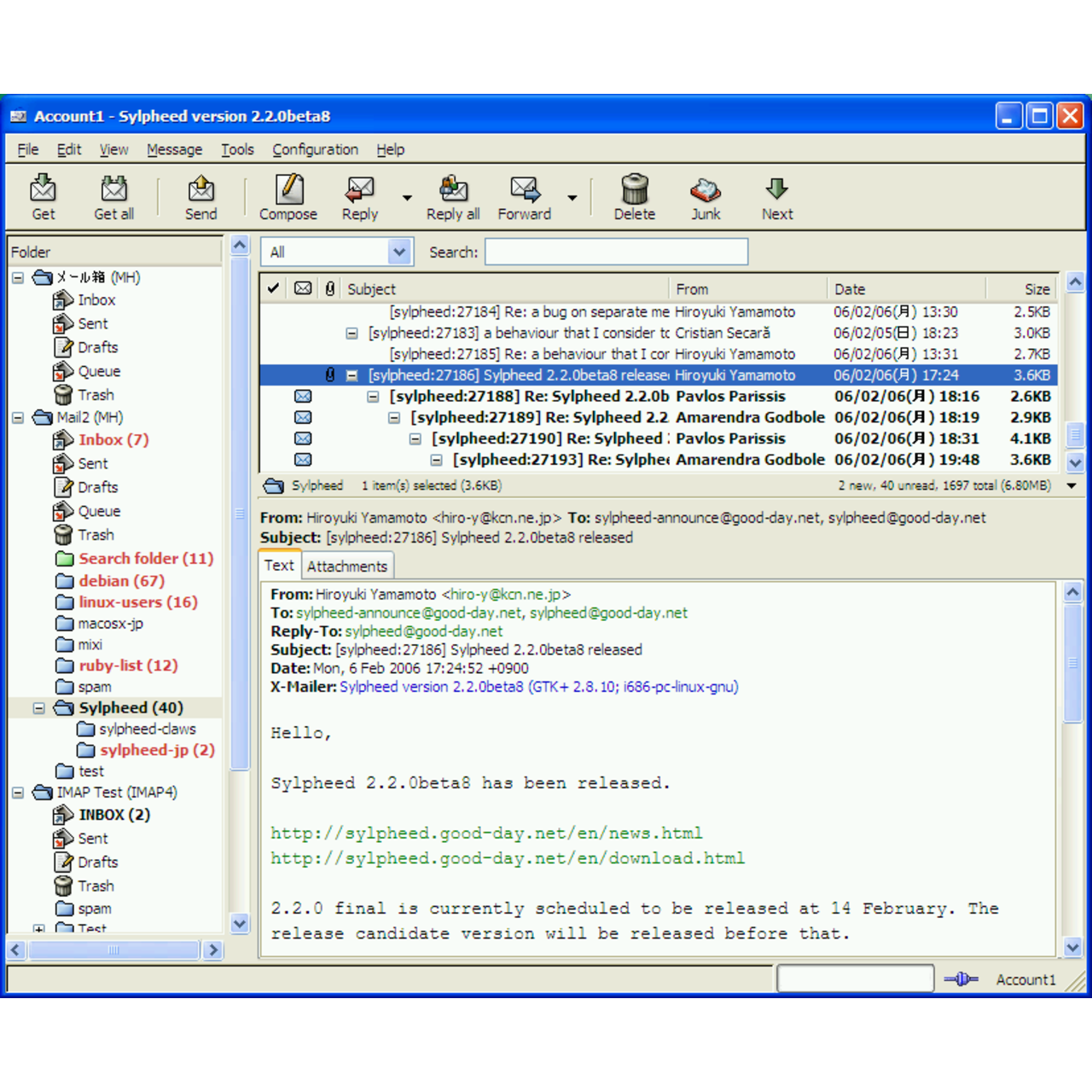The image size is (1092, 1092).
Task: Click the Folder column header
Action: coord(114,252)
